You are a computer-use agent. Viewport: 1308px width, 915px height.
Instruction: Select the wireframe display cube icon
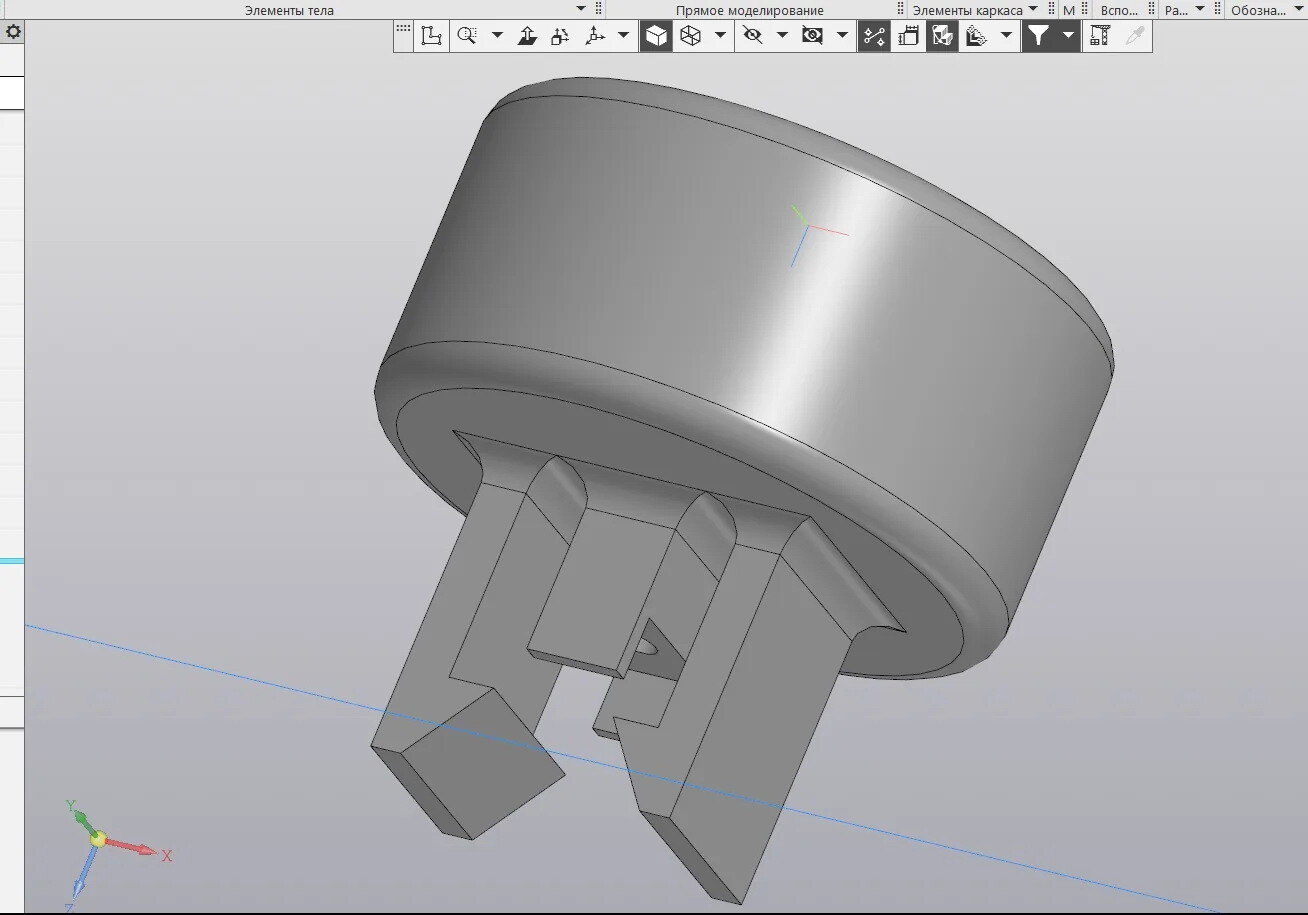[690, 36]
